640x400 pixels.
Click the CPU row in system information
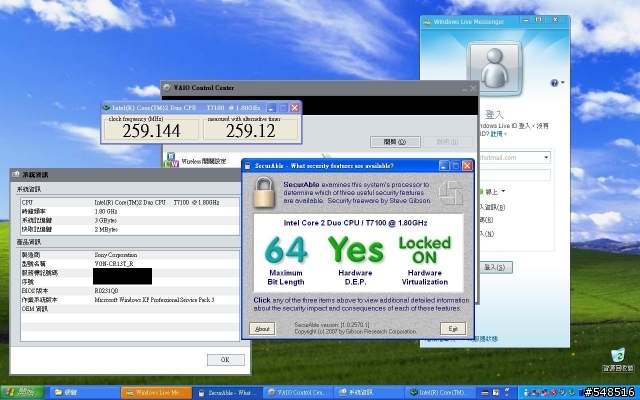click(130, 202)
